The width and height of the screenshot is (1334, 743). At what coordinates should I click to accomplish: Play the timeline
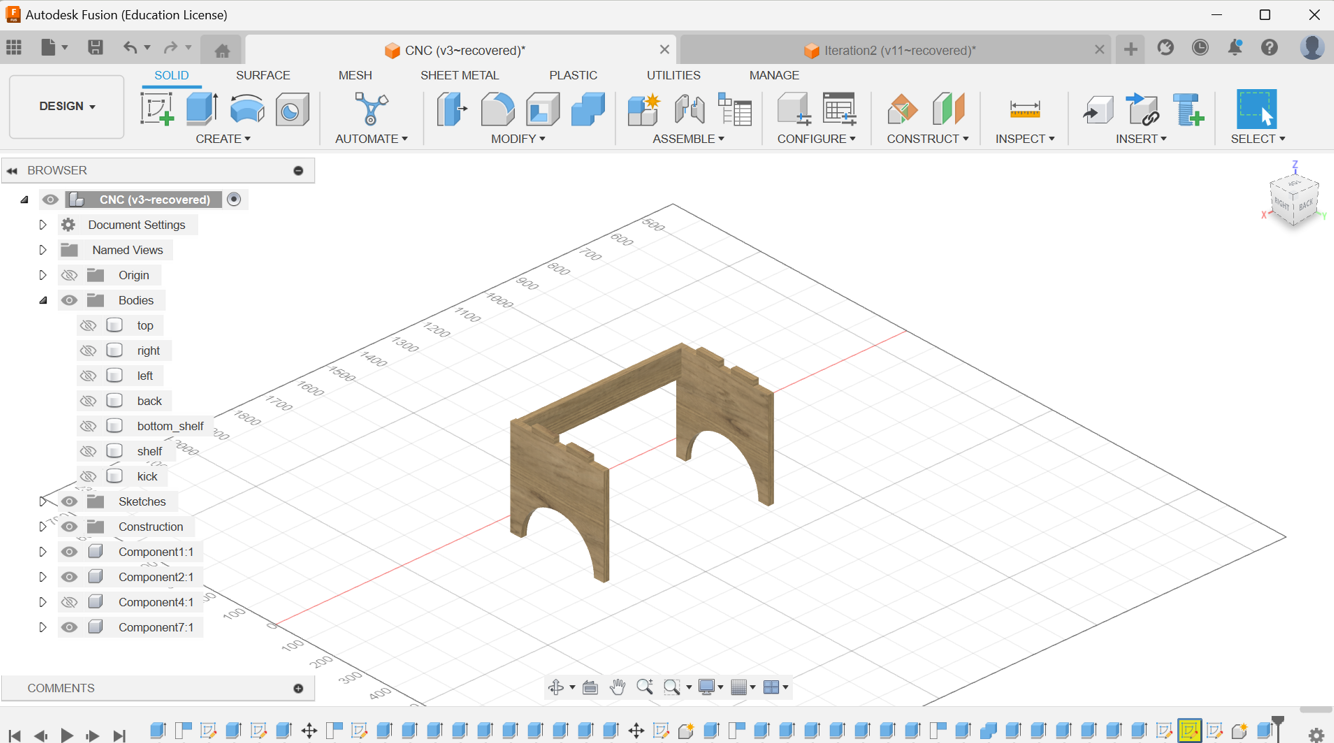tap(67, 735)
